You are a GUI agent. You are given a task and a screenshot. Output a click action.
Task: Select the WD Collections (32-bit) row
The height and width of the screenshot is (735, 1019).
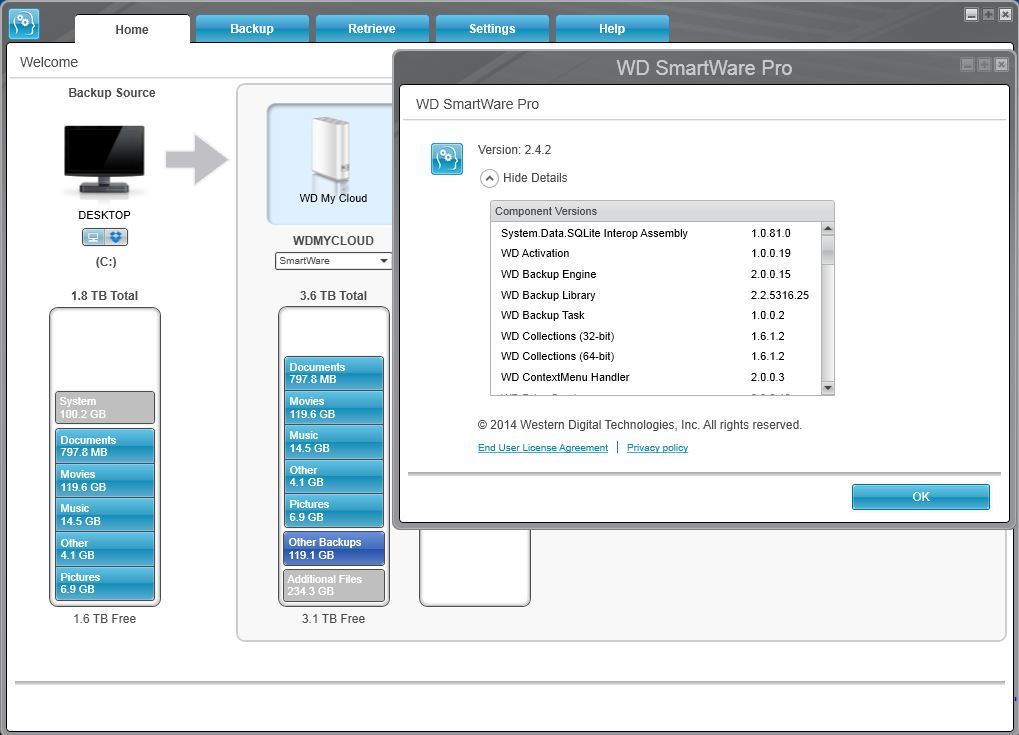coord(656,336)
